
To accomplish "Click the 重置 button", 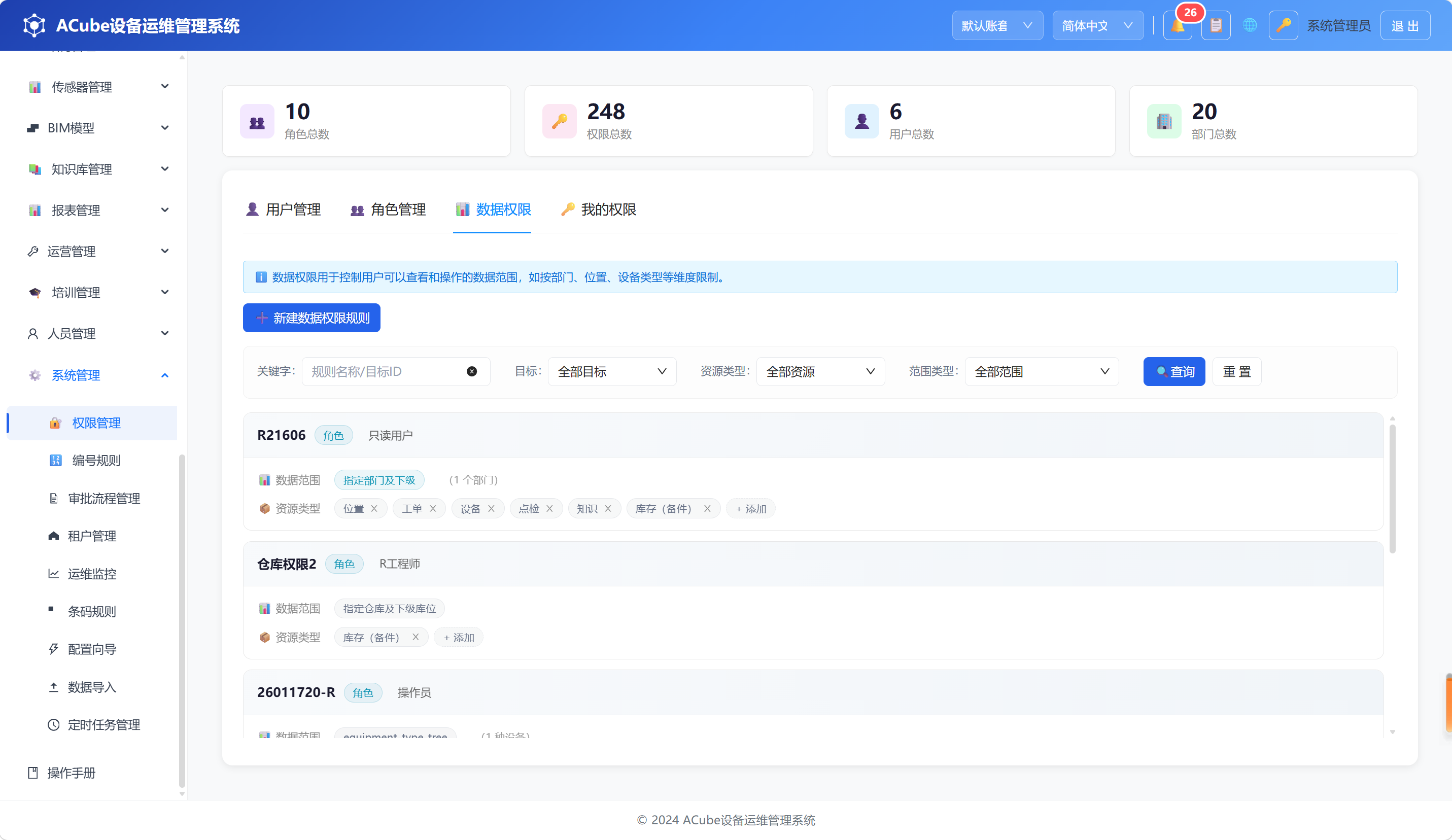I will click(1237, 372).
